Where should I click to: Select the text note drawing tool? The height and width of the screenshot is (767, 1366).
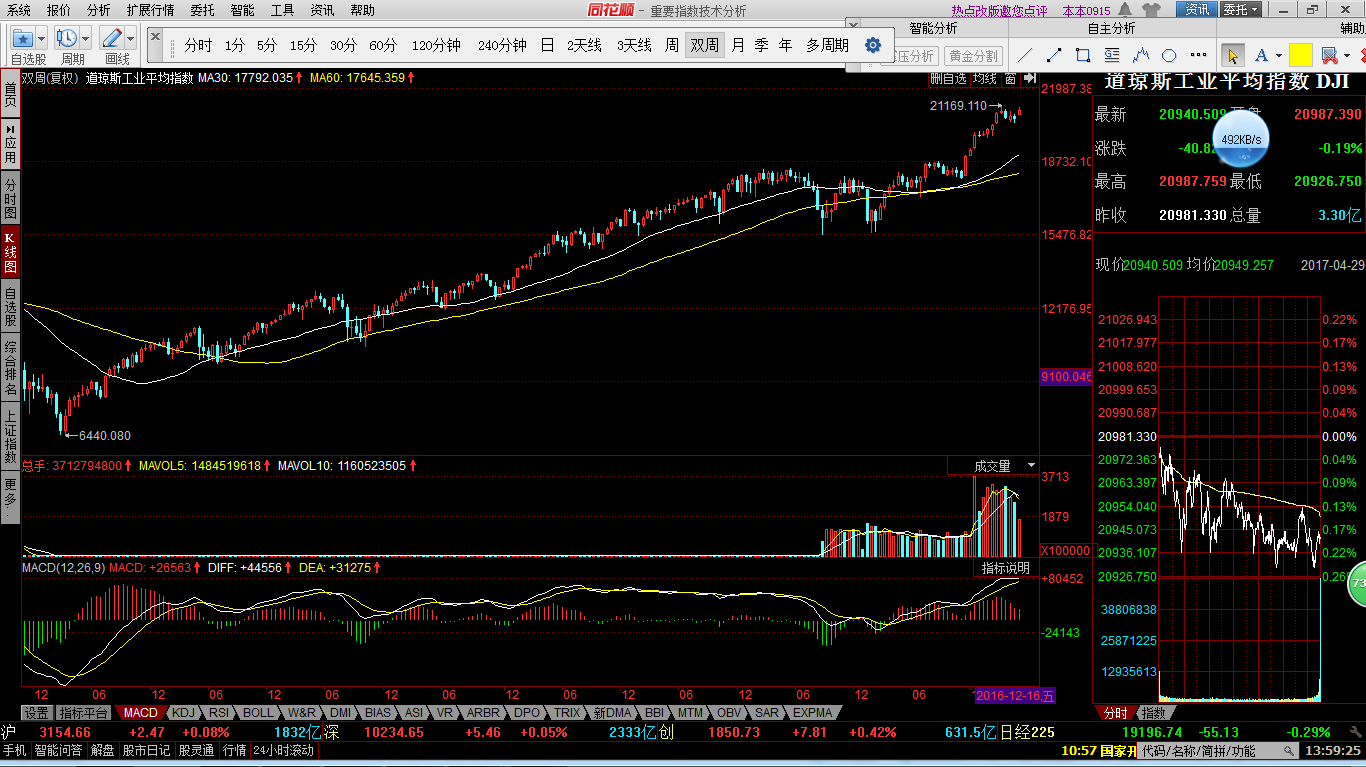point(1112,55)
